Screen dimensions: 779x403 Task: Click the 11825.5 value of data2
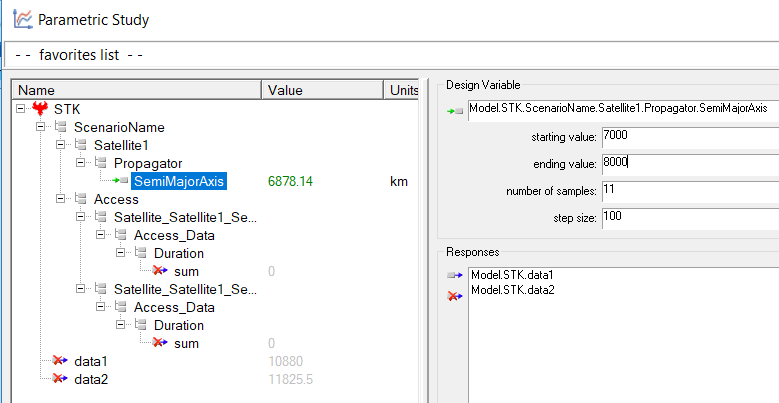[x=291, y=379]
